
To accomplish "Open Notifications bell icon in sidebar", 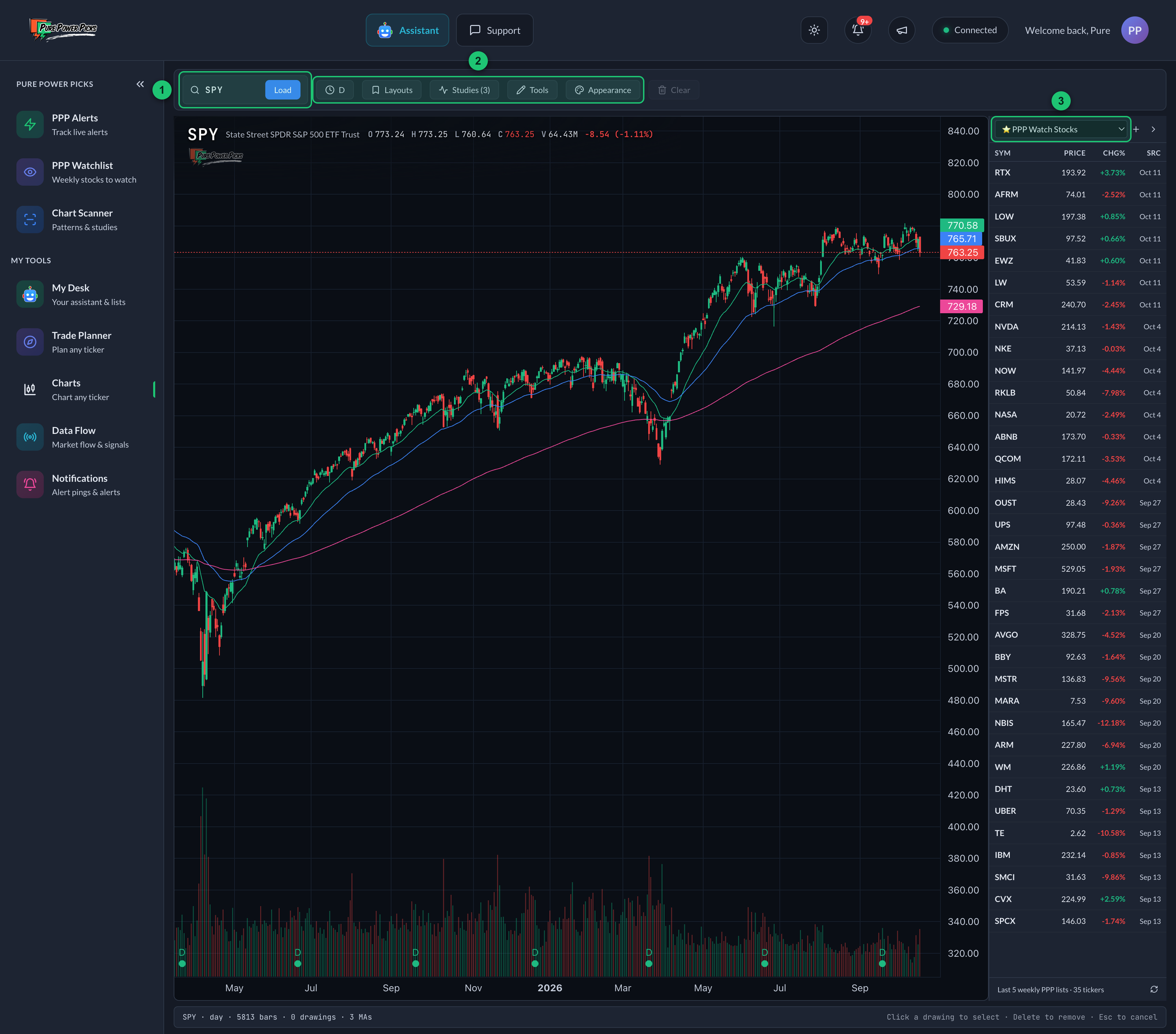I will pos(30,485).
